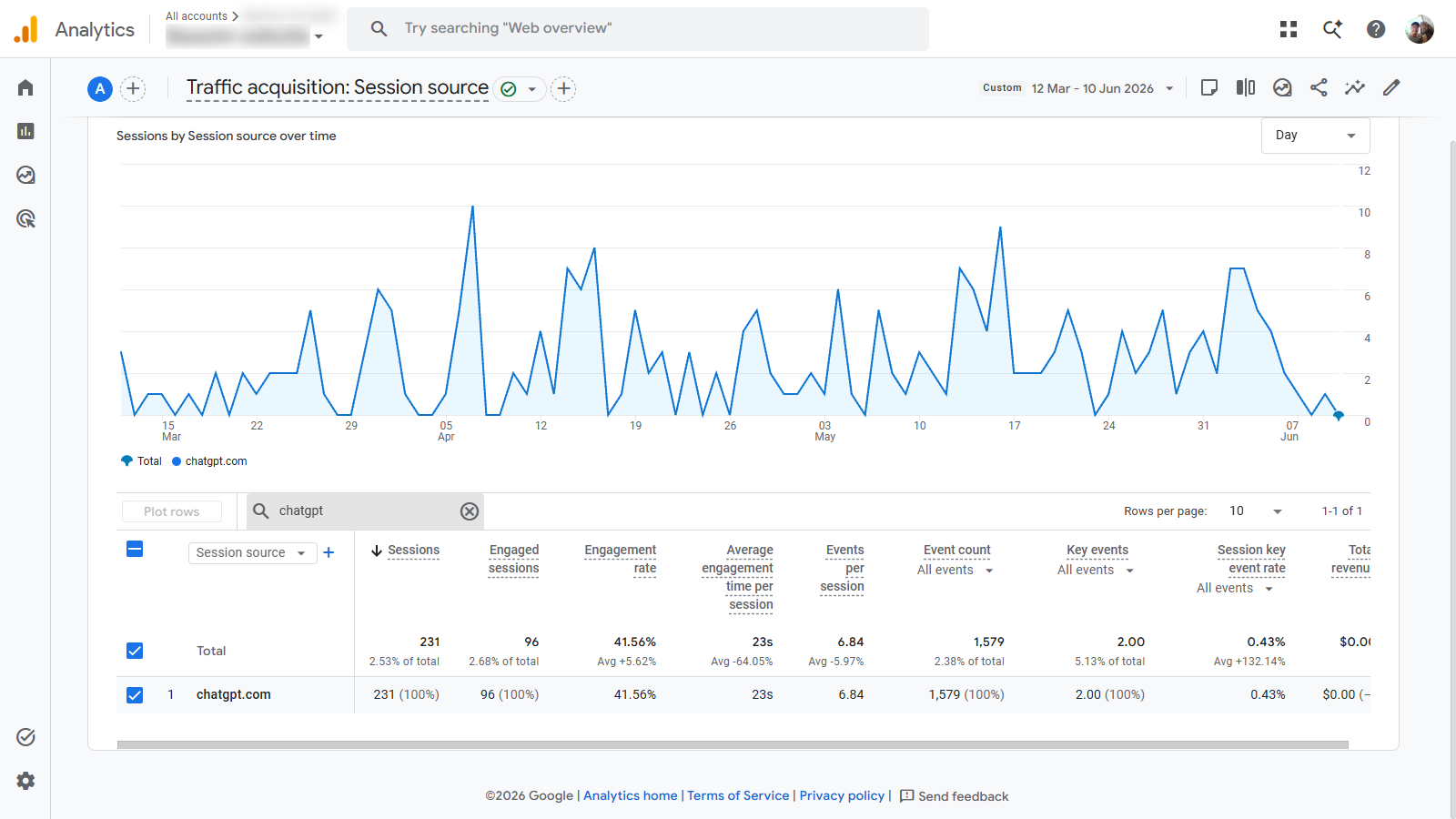Click the report title Traffic acquisition
1456x819 pixels.
(x=338, y=87)
